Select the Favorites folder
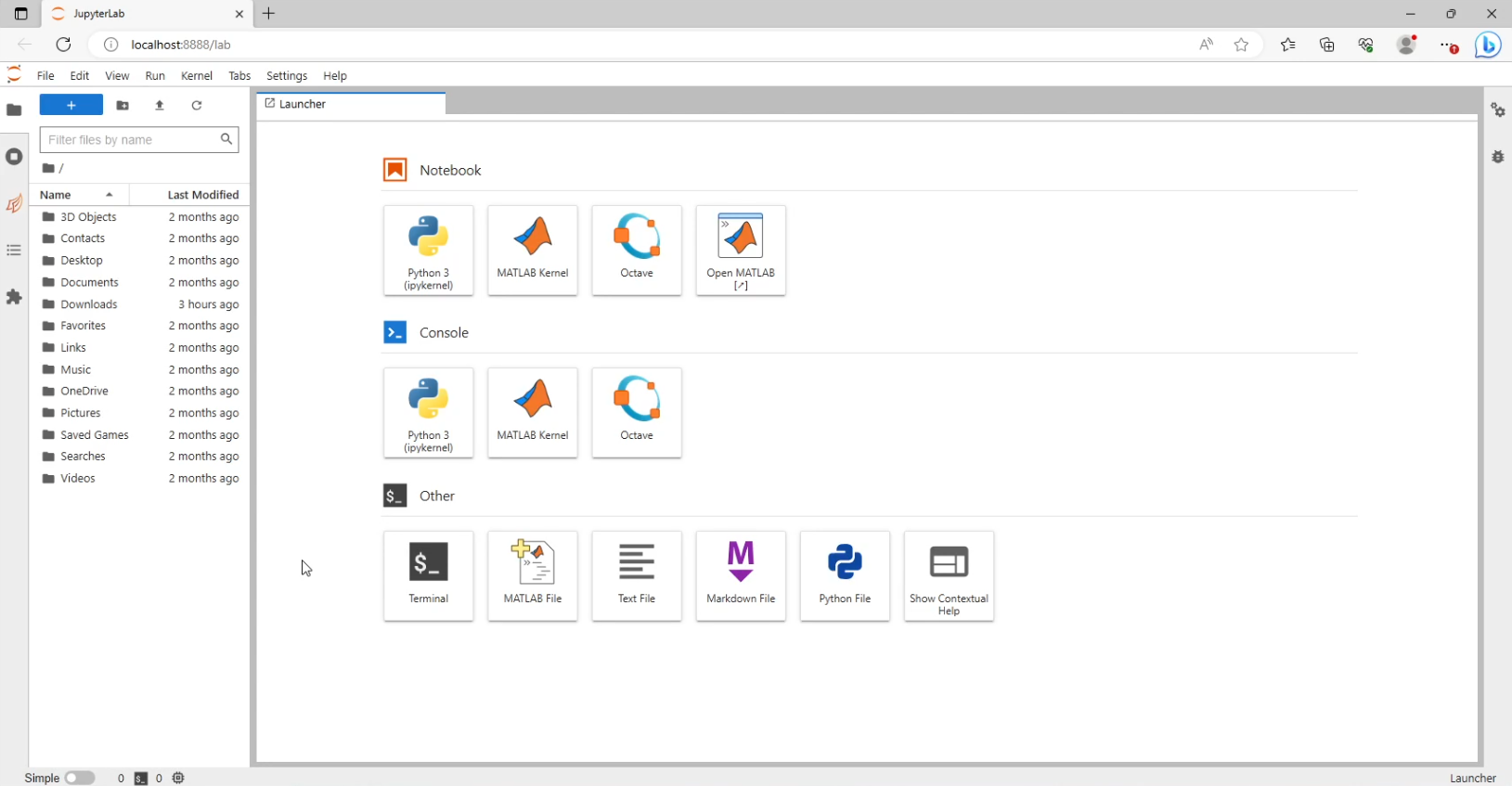 tap(140, 326)
